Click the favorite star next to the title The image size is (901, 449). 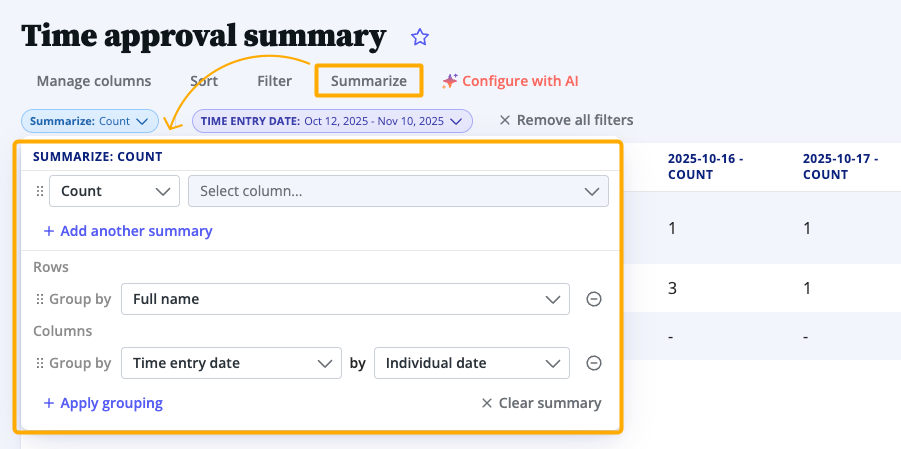420,37
